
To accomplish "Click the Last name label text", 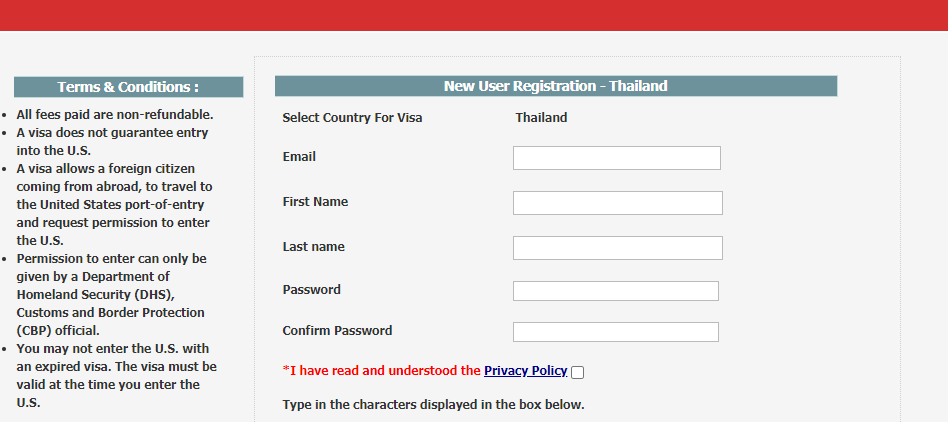I will [313, 247].
